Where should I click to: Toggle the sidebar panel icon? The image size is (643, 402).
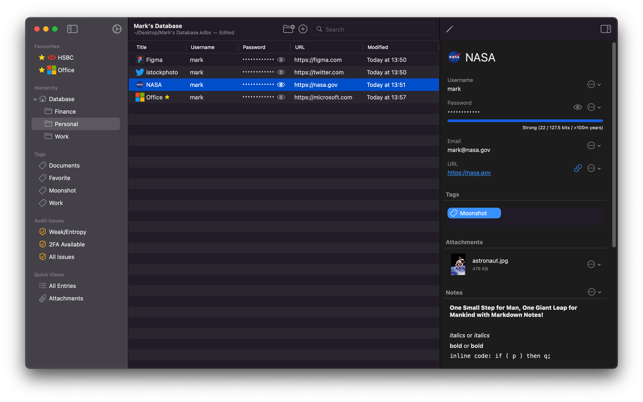[73, 29]
